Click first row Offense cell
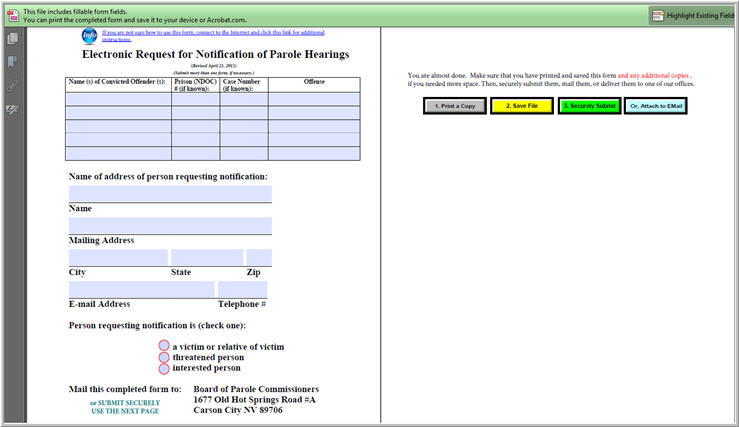This screenshot has height=427, width=739. pos(314,99)
